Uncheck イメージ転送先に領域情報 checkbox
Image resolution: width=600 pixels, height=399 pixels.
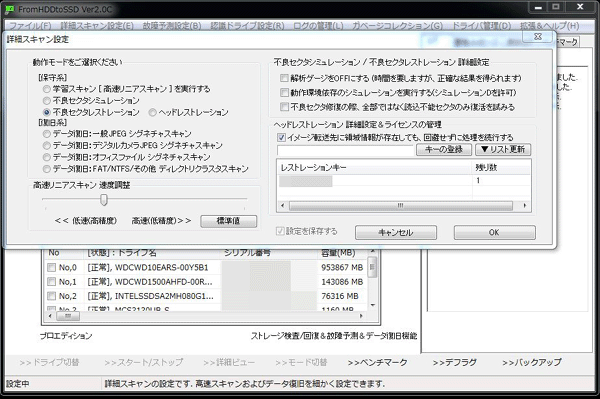tap(281, 137)
